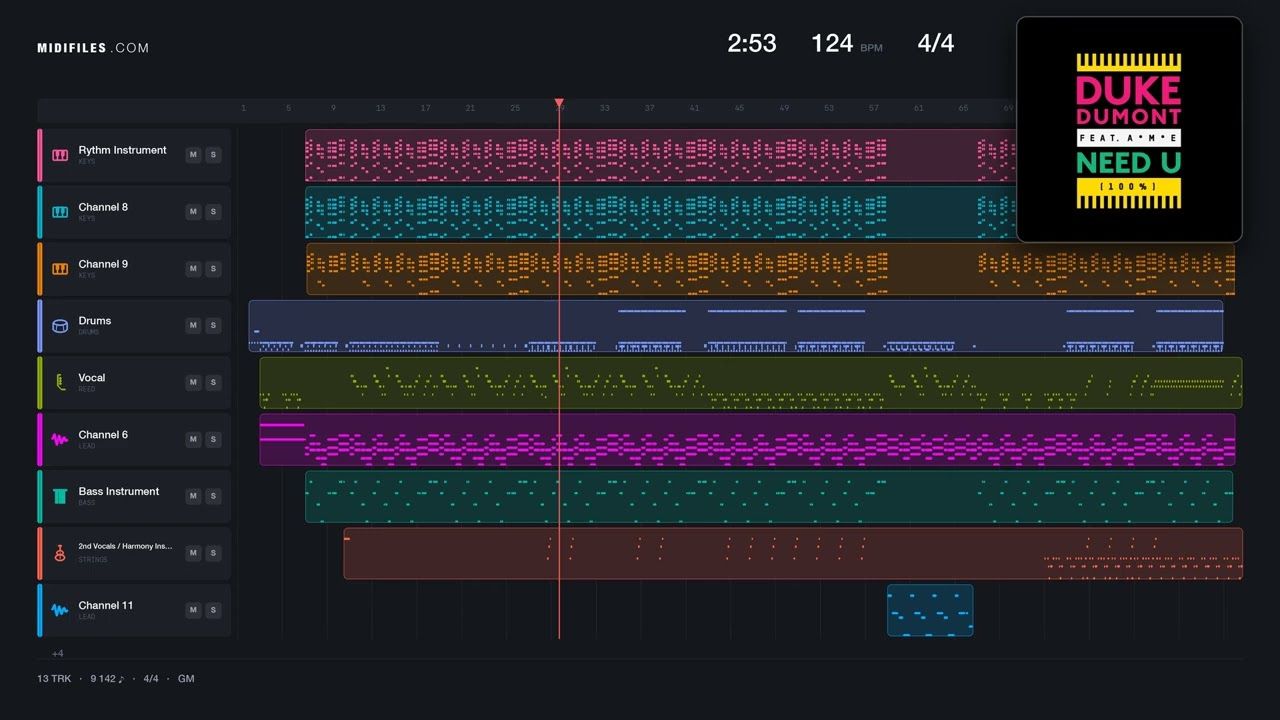
Task: Click the 2nd Vocals strings guitar icon
Action: [x=60, y=553]
